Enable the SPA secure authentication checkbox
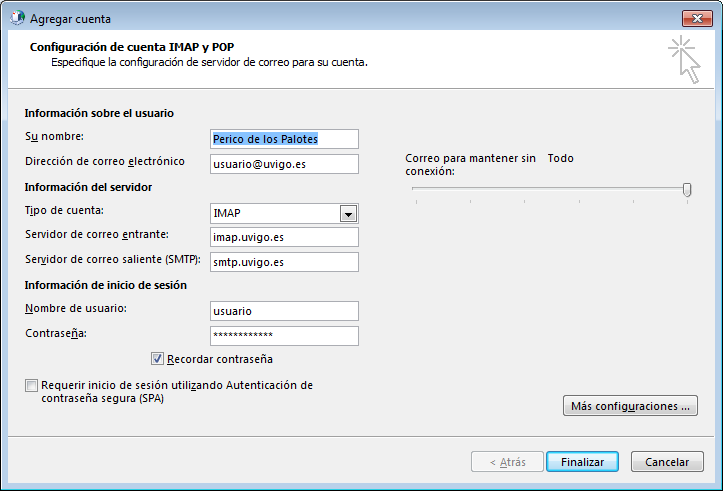Screen dimensions: 723x491 (32, 385)
